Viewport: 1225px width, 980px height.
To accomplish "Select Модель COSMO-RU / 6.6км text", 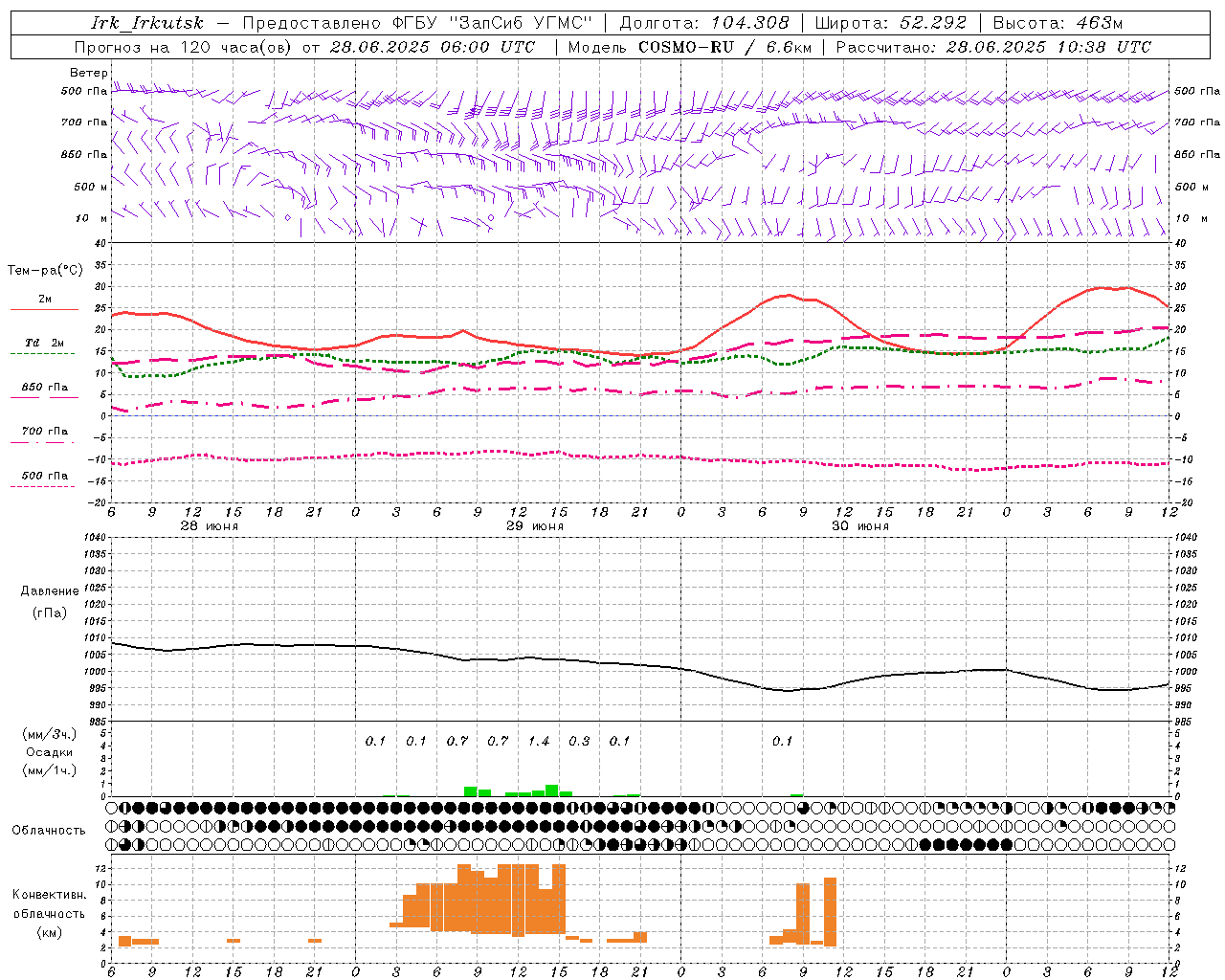I will 689,47.
